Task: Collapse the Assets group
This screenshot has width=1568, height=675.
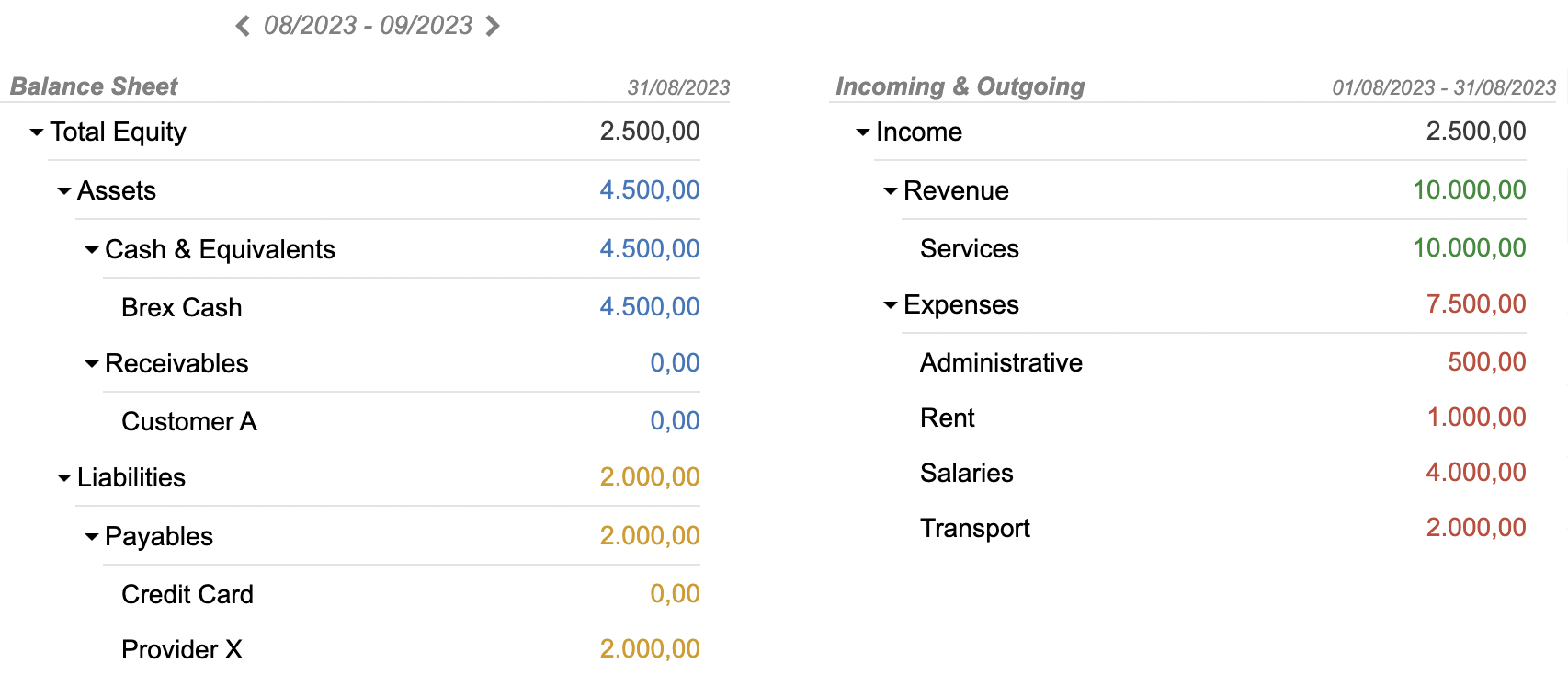Action: (x=62, y=190)
